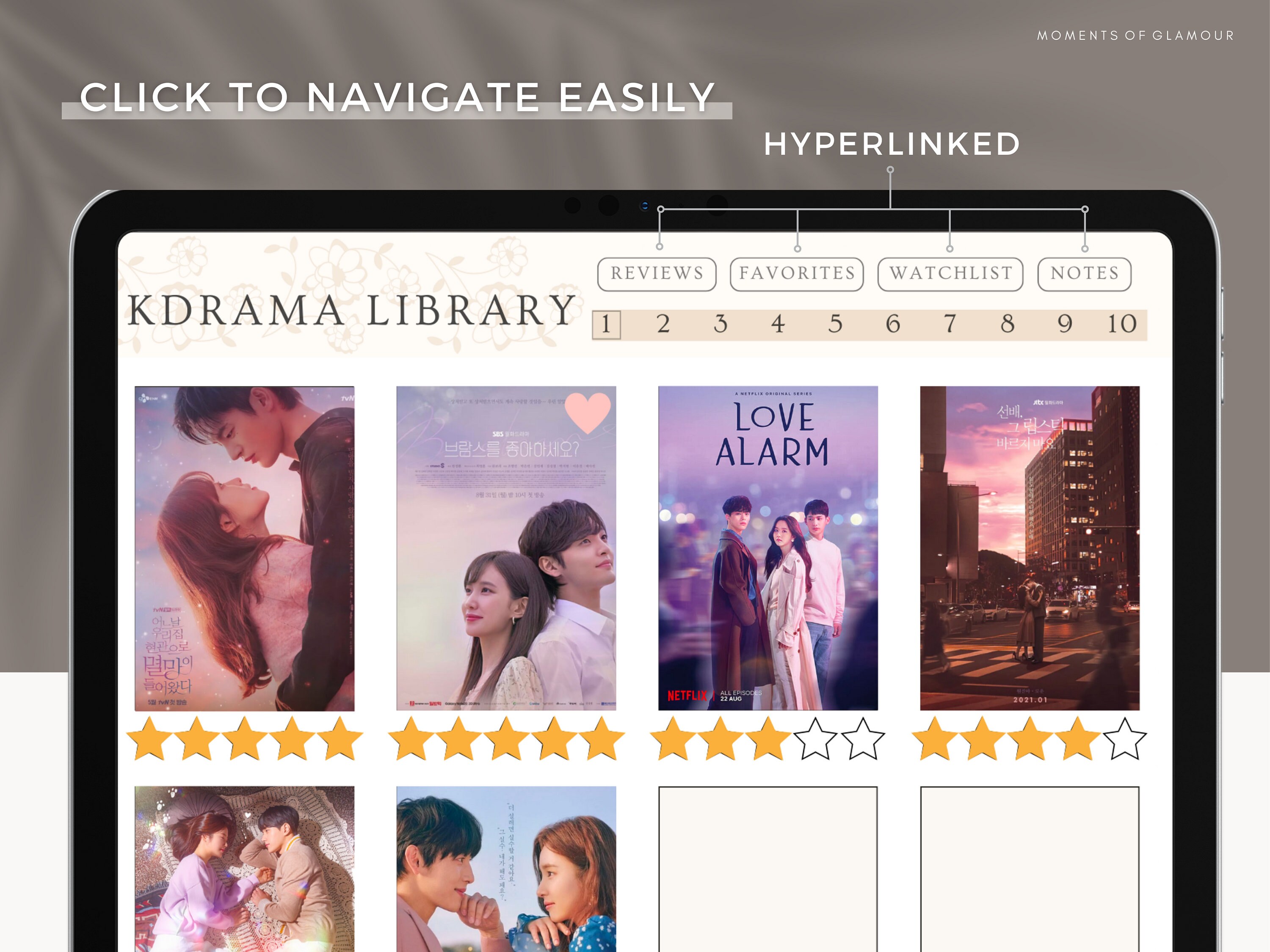Go to page tab 5
Viewport: 1270px width, 952px height.
coord(835,324)
